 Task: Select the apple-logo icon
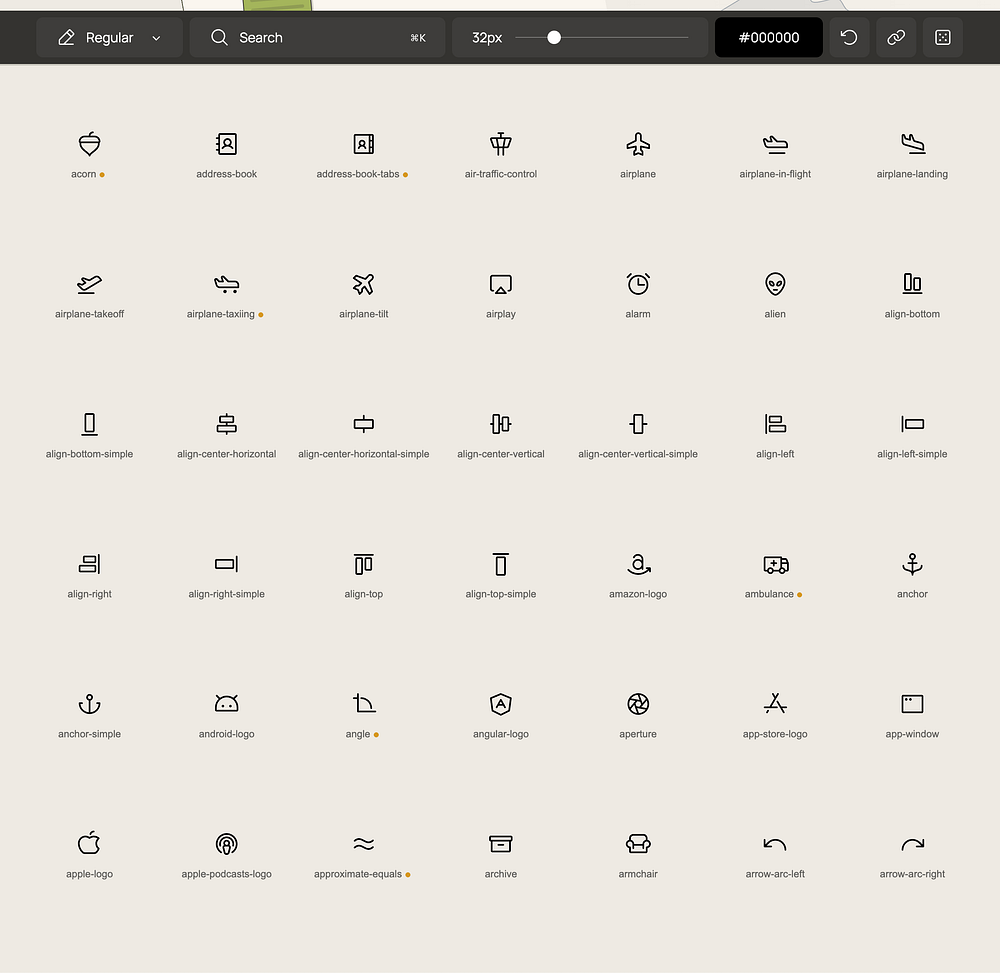point(89,843)
